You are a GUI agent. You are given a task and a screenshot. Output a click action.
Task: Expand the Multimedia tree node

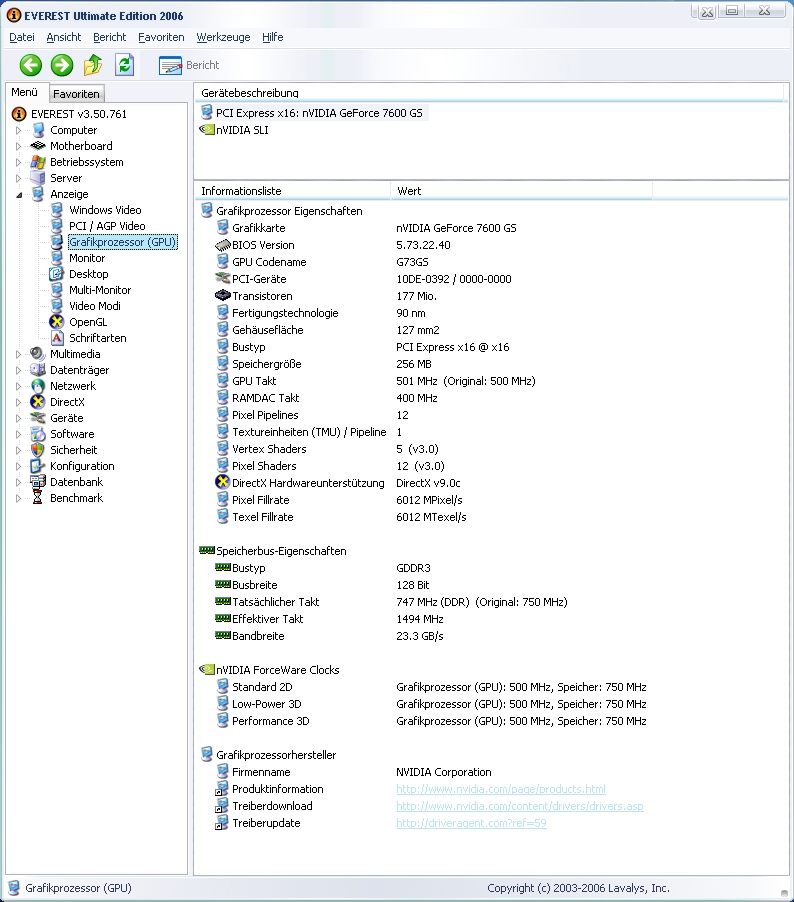pyautogui.click(x=18, y=354)
